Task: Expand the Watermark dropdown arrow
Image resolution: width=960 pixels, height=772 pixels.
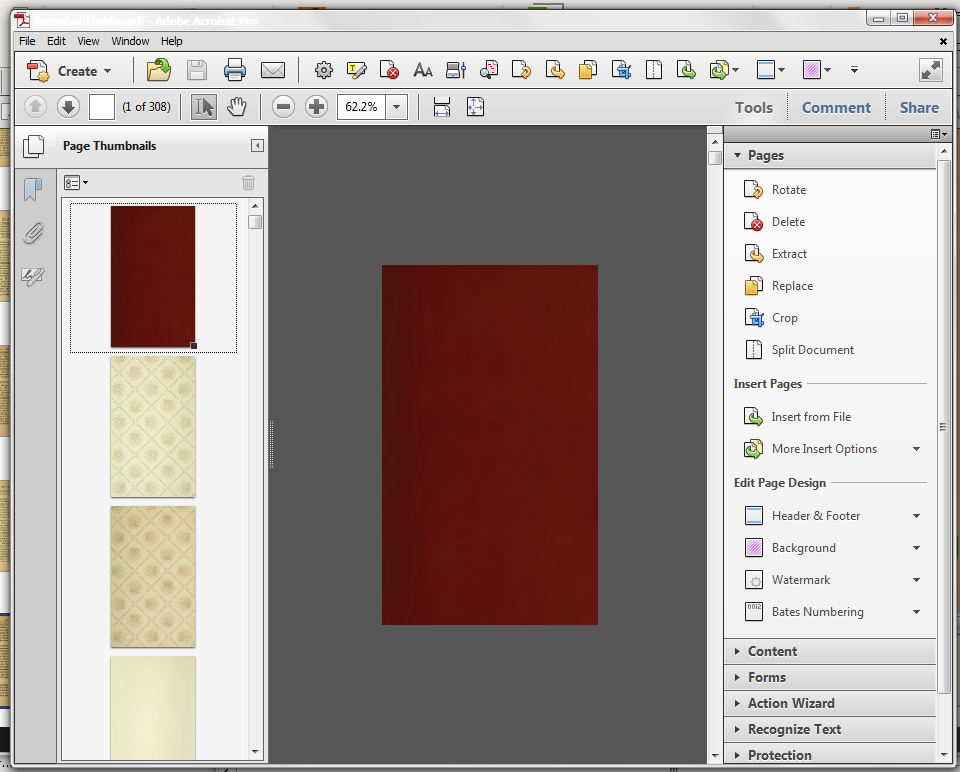Action: (x=916, y=580)
